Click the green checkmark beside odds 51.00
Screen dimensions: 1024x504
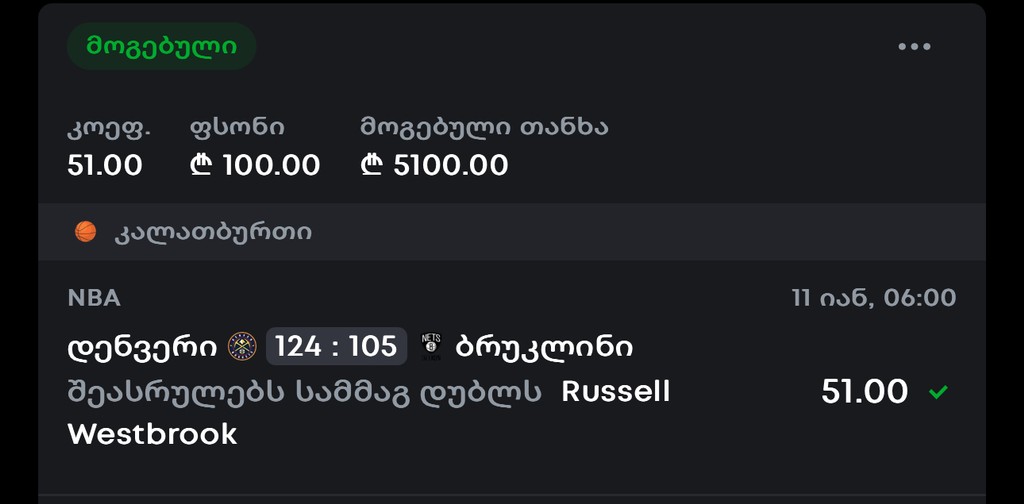pos(938,392)
